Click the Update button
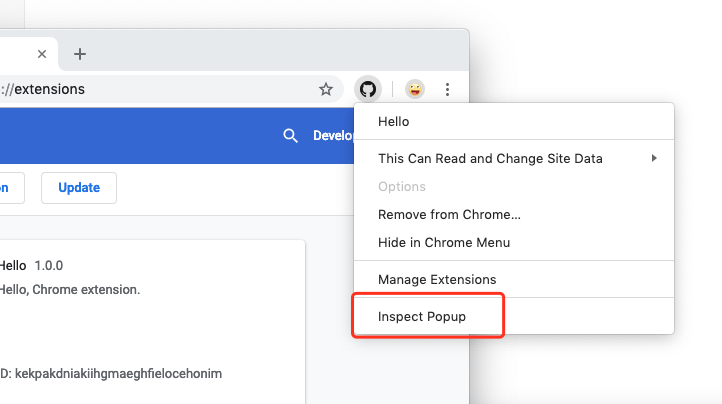This screenshot has width=722, height=404. (79, 188)
